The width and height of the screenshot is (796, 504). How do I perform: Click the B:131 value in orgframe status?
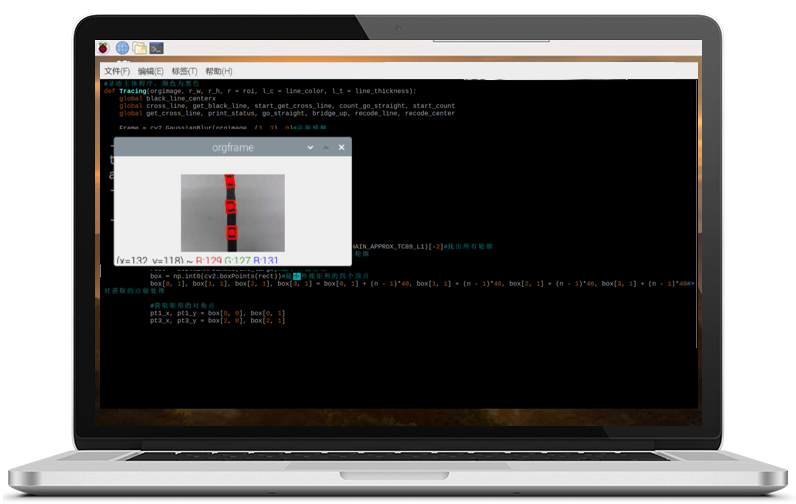[266, 260]
